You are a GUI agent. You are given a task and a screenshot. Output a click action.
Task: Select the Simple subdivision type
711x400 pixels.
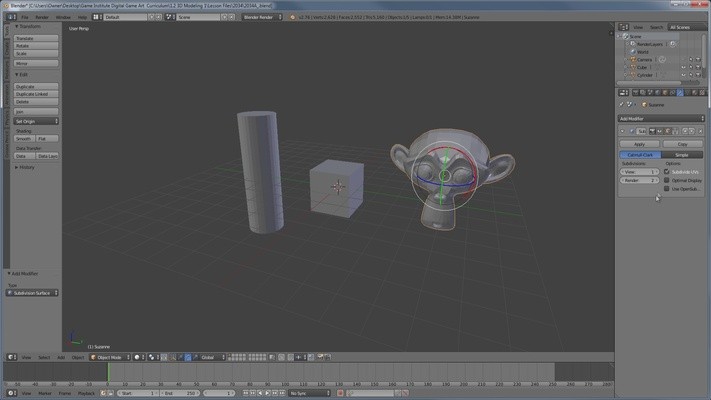click(682, 155)
